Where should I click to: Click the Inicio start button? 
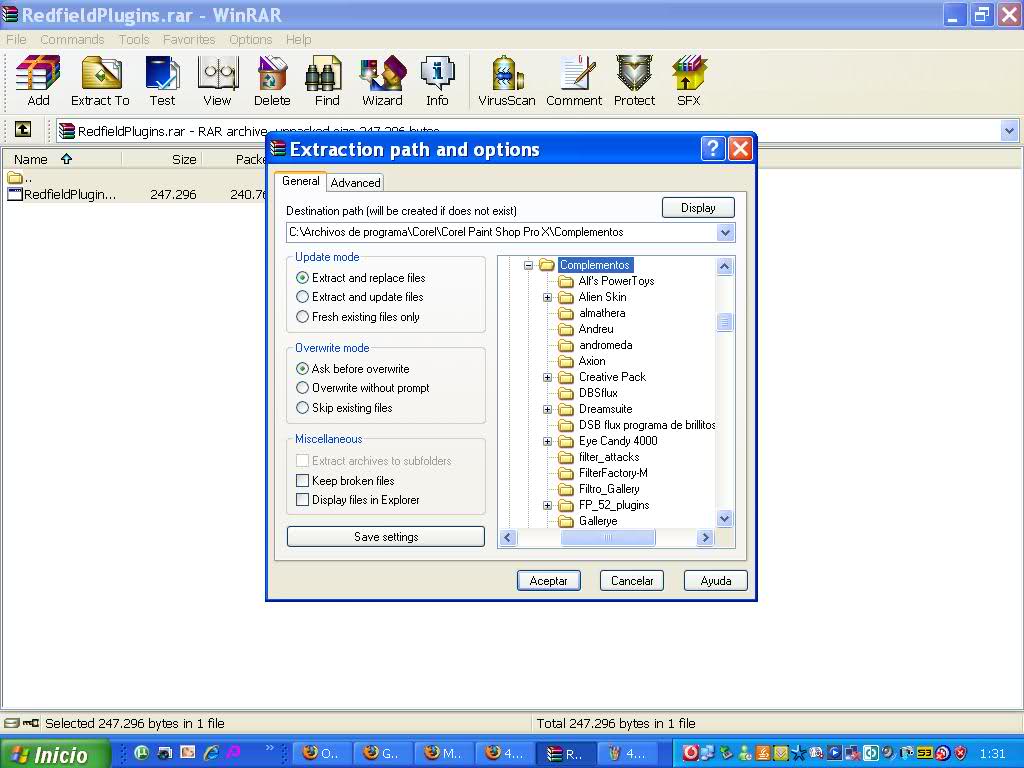[x=55, y=754]
